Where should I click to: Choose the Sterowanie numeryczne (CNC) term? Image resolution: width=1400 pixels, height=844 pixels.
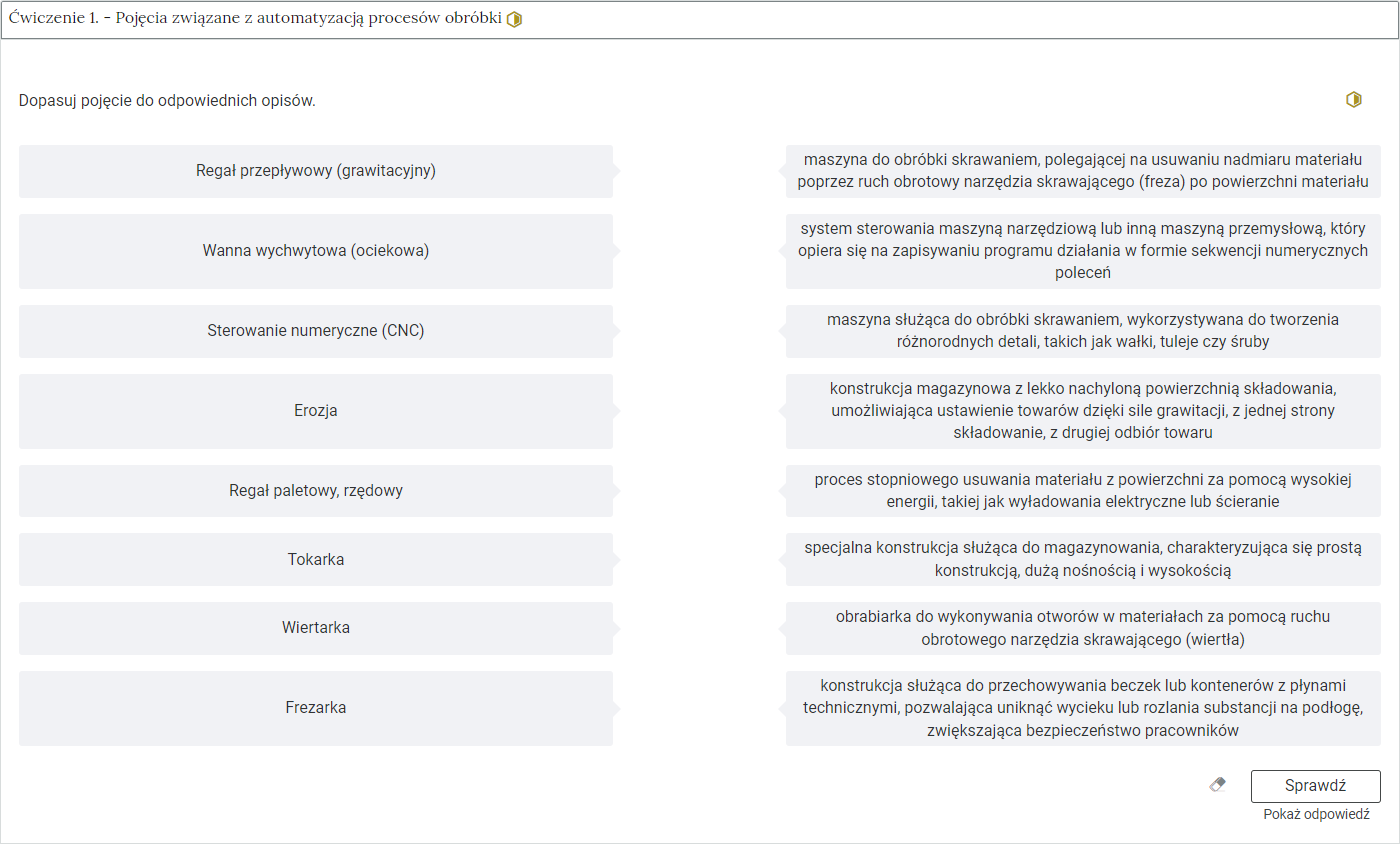point(316,331)
